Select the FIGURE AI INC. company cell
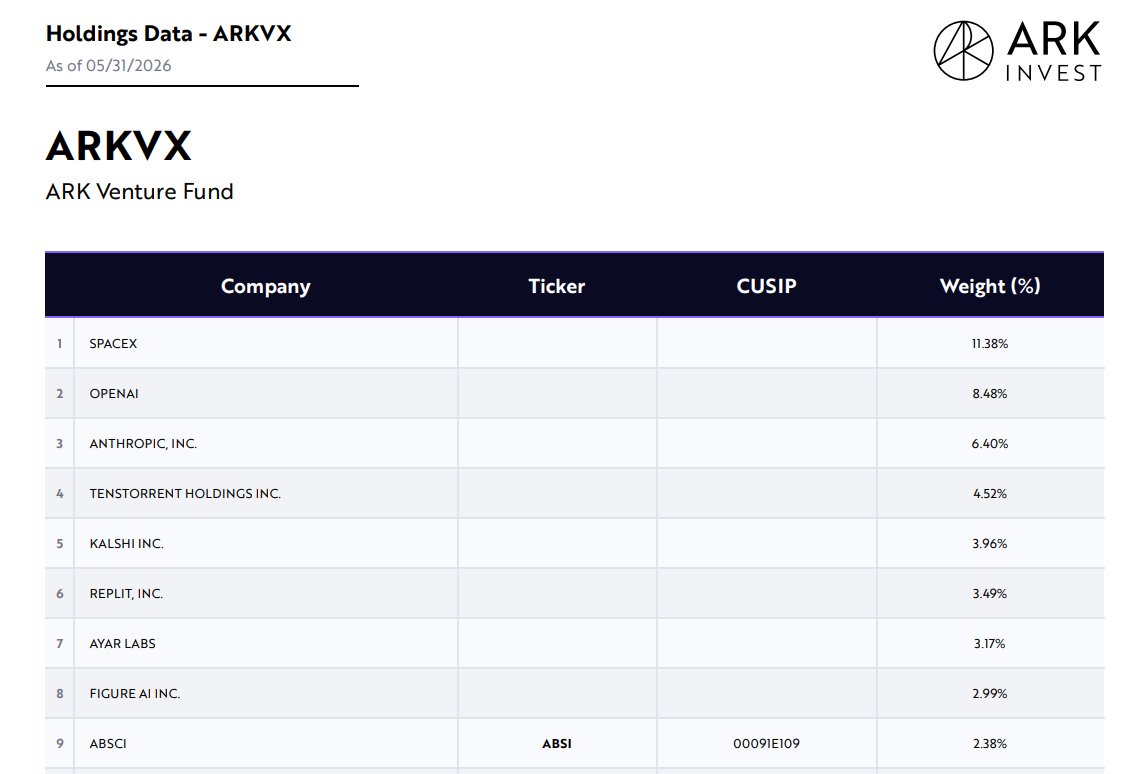Image resolution: width=1123 pixels, height=774 pixels. (x=266, y=694)
